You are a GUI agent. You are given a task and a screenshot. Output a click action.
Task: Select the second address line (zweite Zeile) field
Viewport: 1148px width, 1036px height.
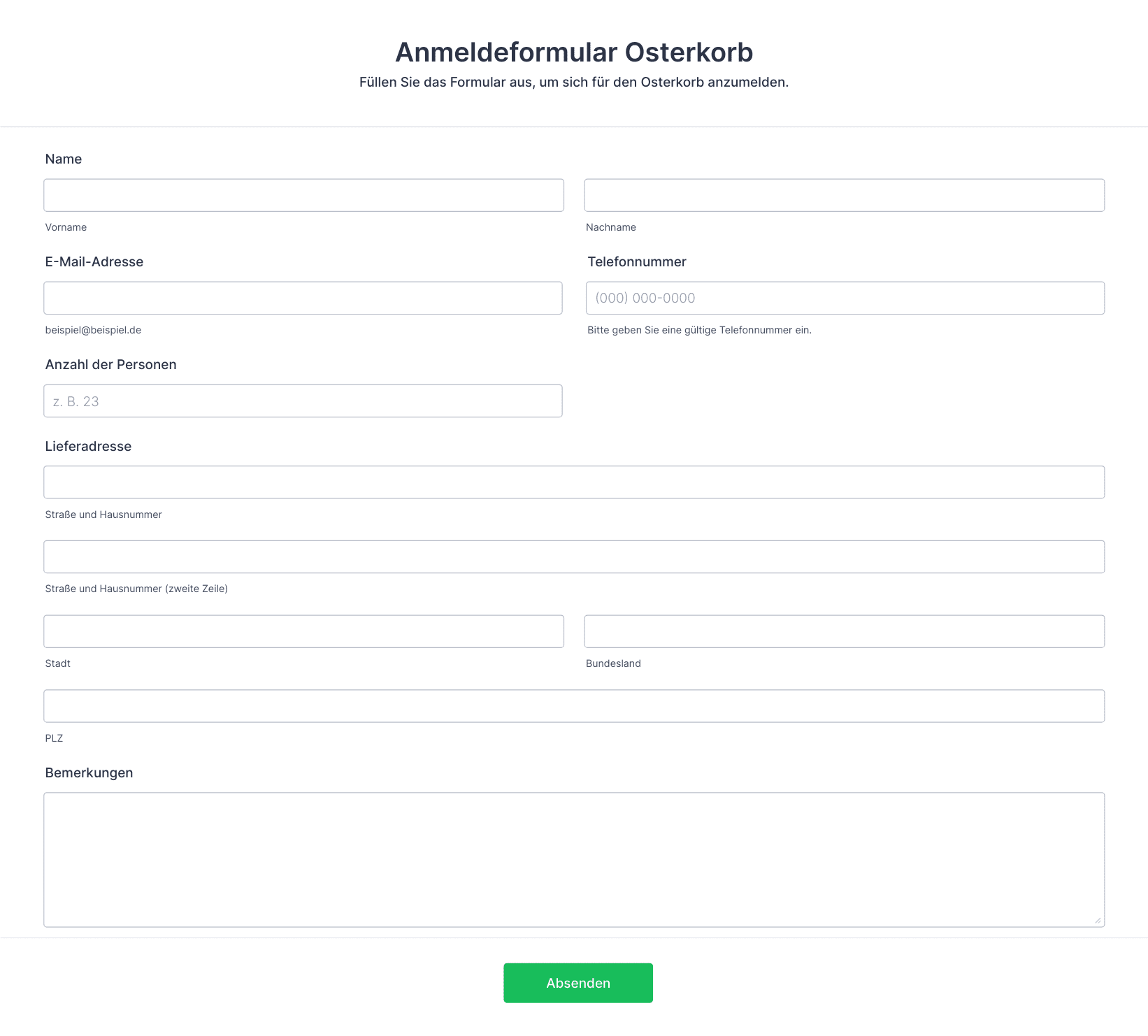tap(573, 556)
